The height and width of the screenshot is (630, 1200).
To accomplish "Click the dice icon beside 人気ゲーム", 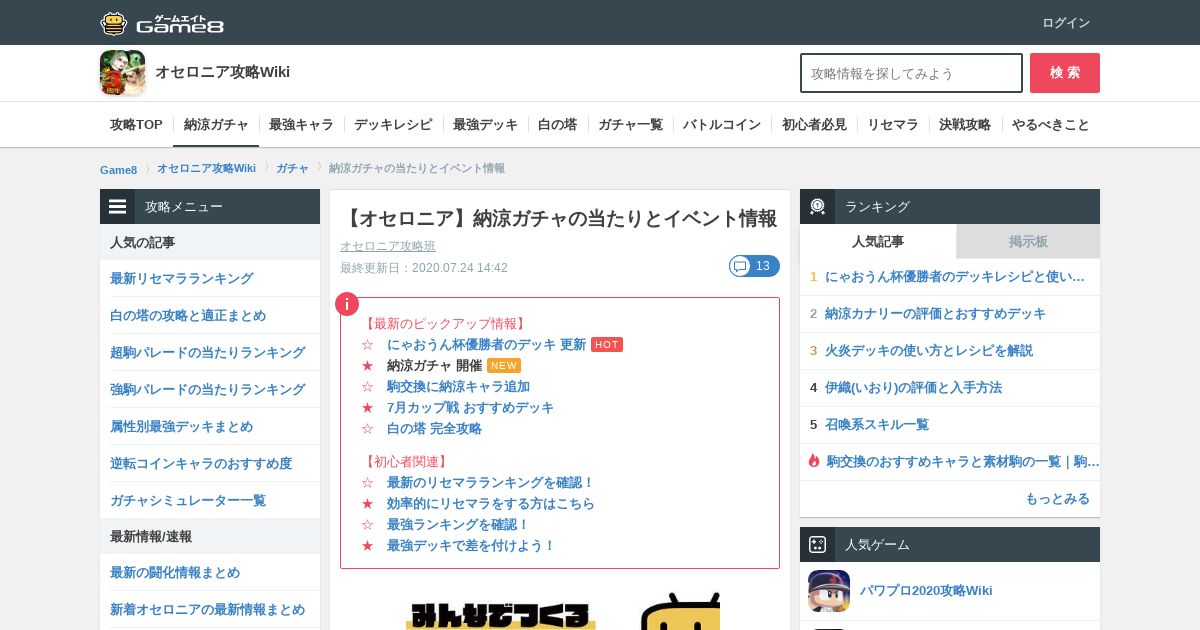I will 818,545.
